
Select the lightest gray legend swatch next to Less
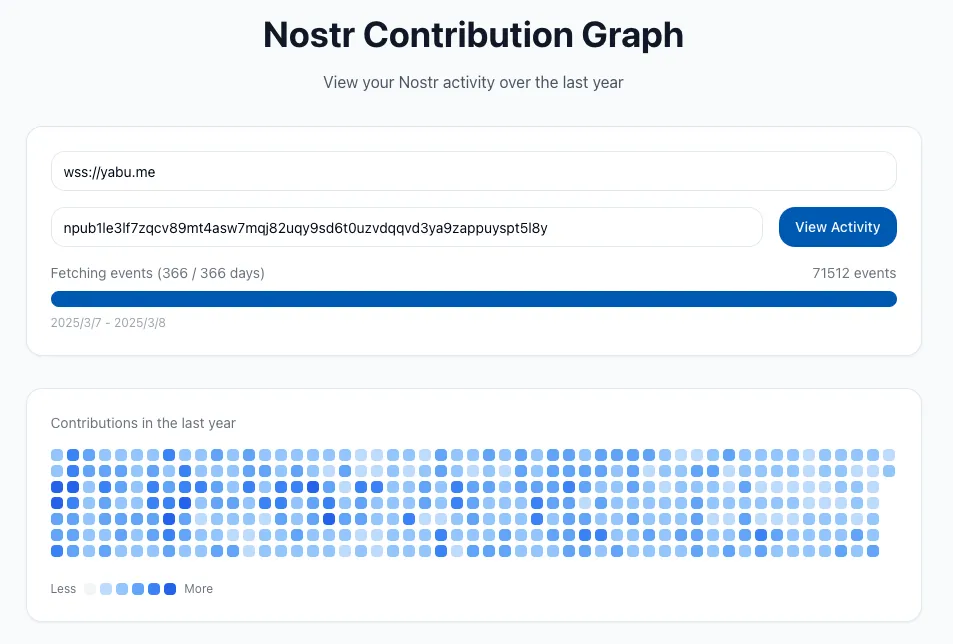point(90,589)
